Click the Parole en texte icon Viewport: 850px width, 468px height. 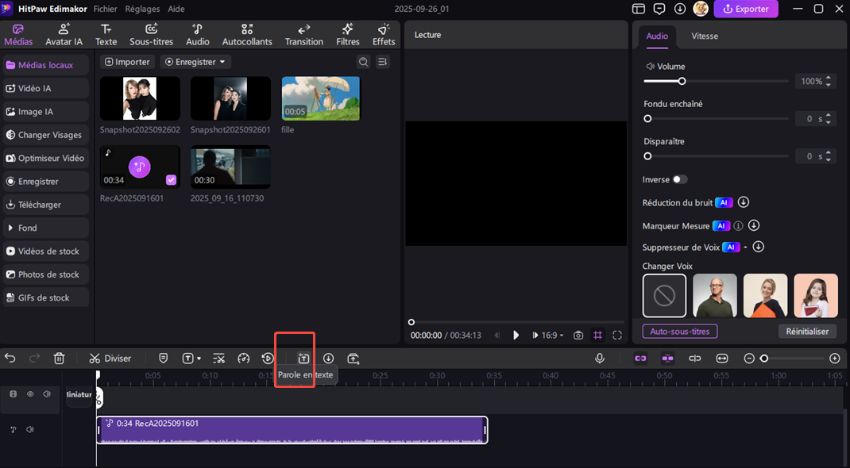click(304, 358)
